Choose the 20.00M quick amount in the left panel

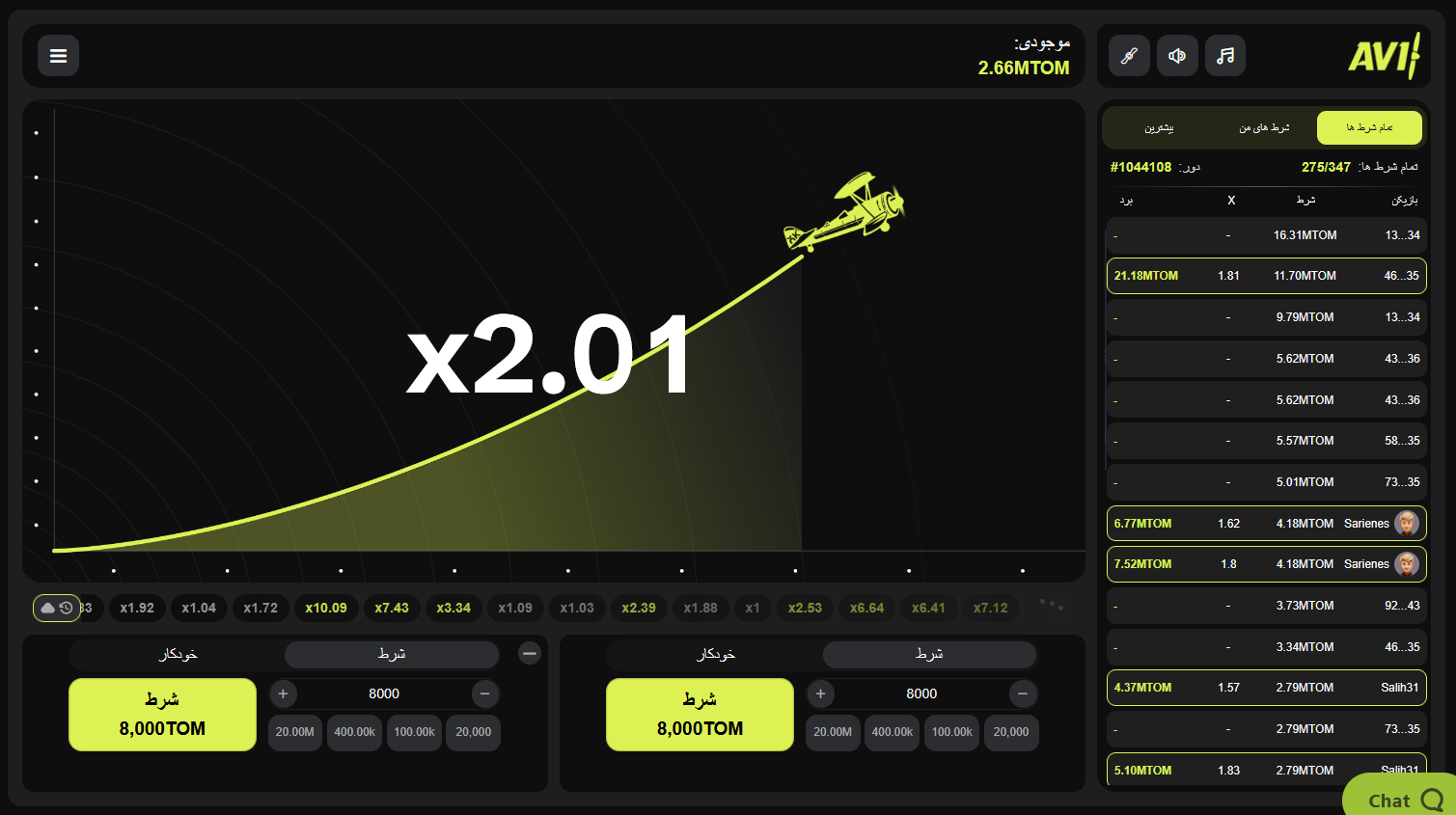[295, 732]
